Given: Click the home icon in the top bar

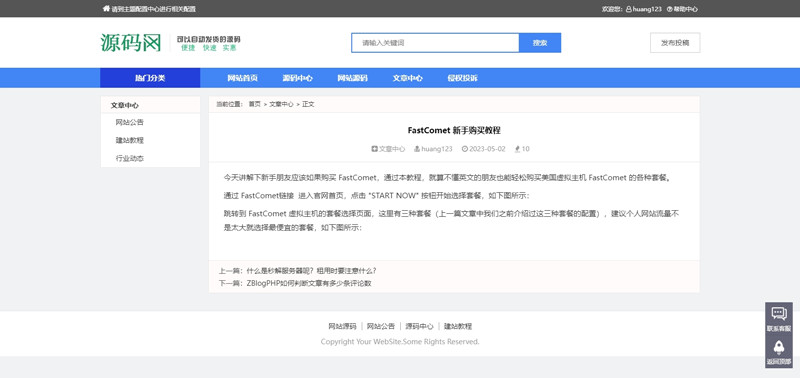Looking at the screenshot, I should point(106,9).
